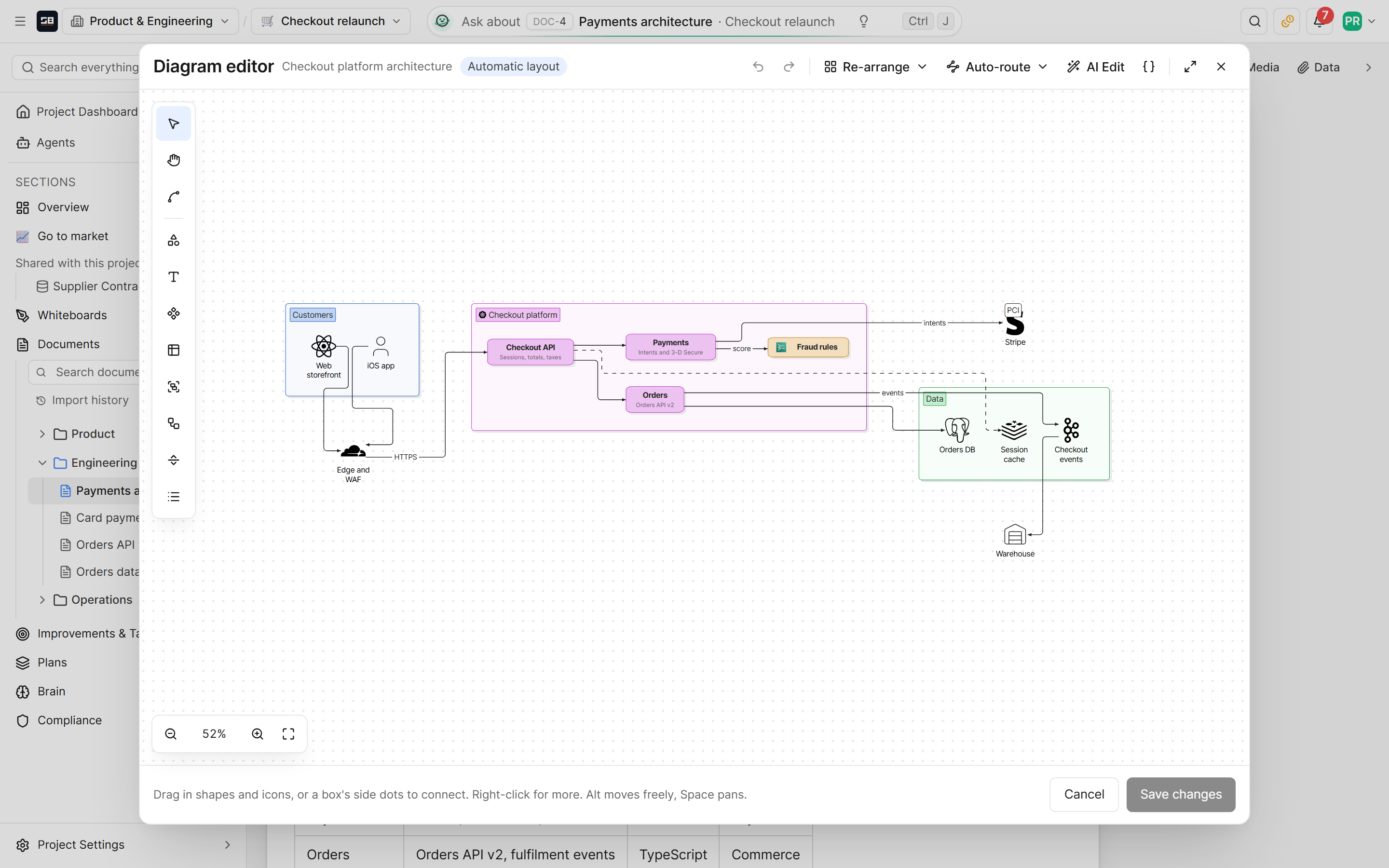This screenshot has width=1389, height=868.
Task: Expand the Product folder
Action: click(x=42, y=434)
